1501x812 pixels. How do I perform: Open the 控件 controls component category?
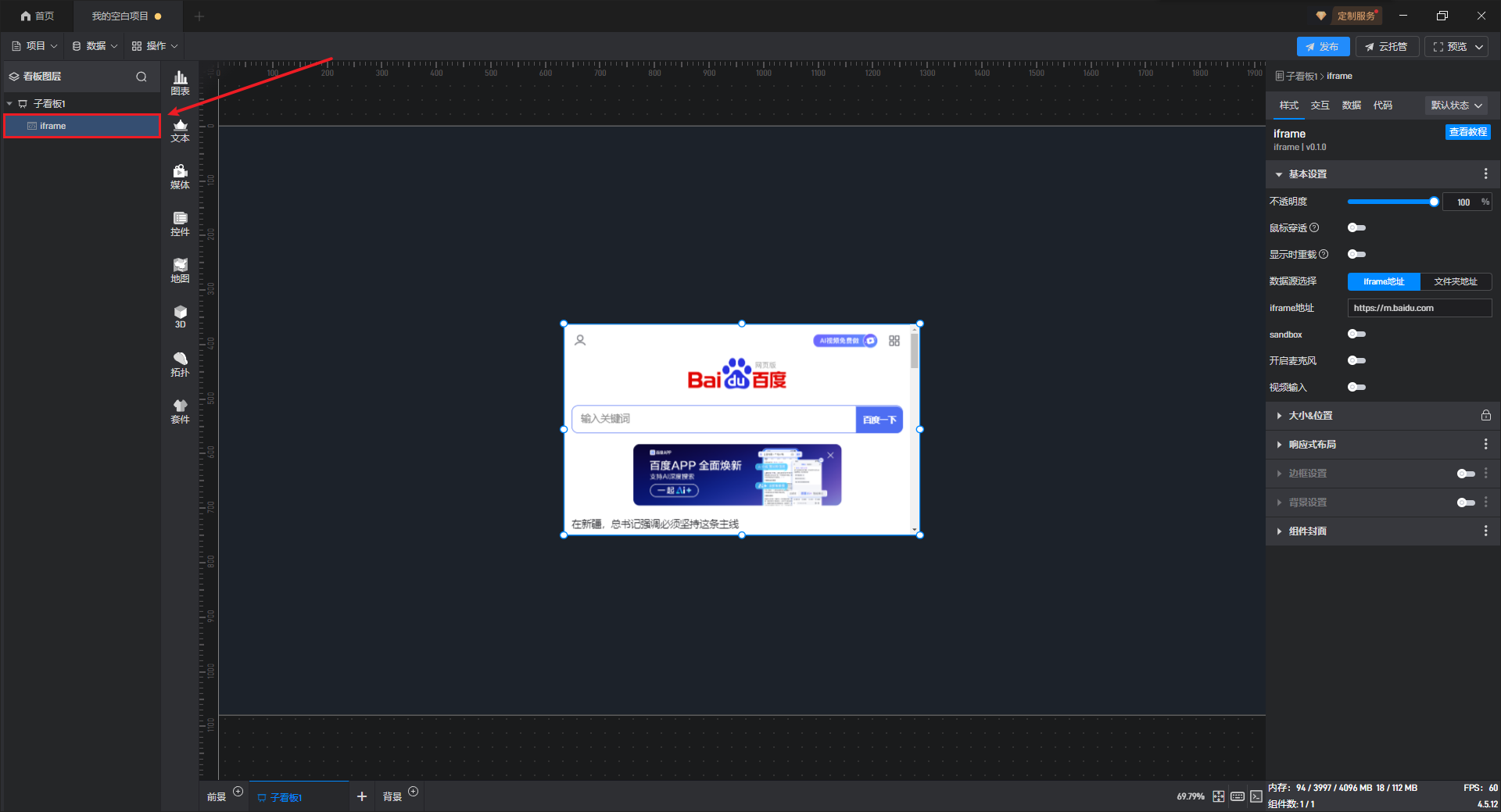(x=180, y=224)
